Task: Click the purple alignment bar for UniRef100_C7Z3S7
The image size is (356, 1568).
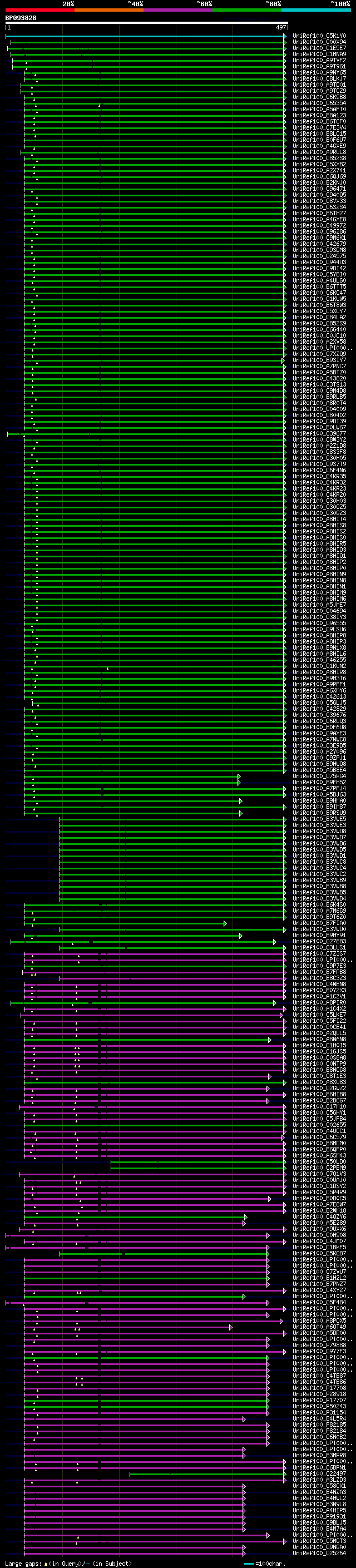Action: tap(155, 954)
